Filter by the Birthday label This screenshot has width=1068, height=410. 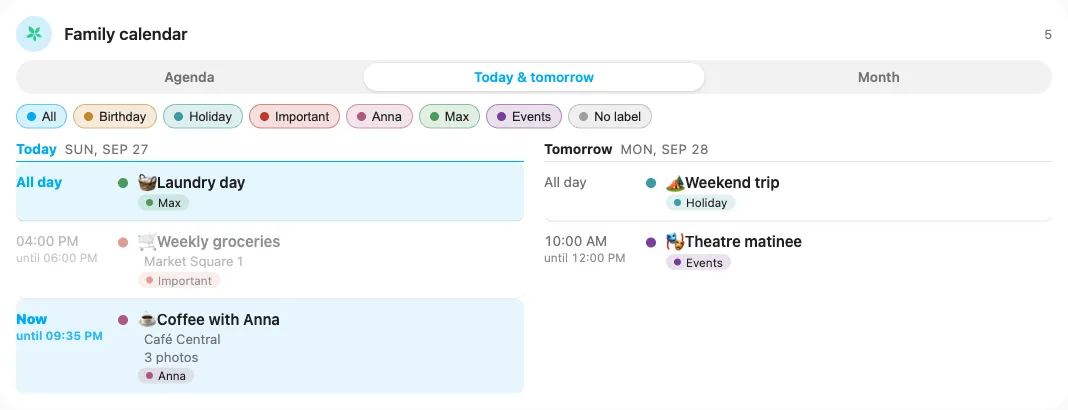tap(115, 116)
